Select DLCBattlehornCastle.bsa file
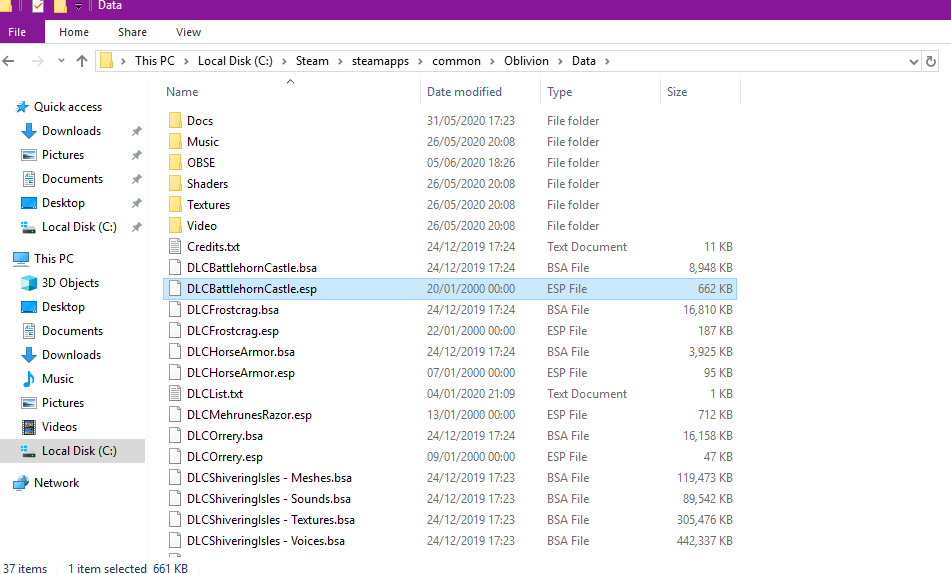Screen dimensions: 951x574 [252, 268]
